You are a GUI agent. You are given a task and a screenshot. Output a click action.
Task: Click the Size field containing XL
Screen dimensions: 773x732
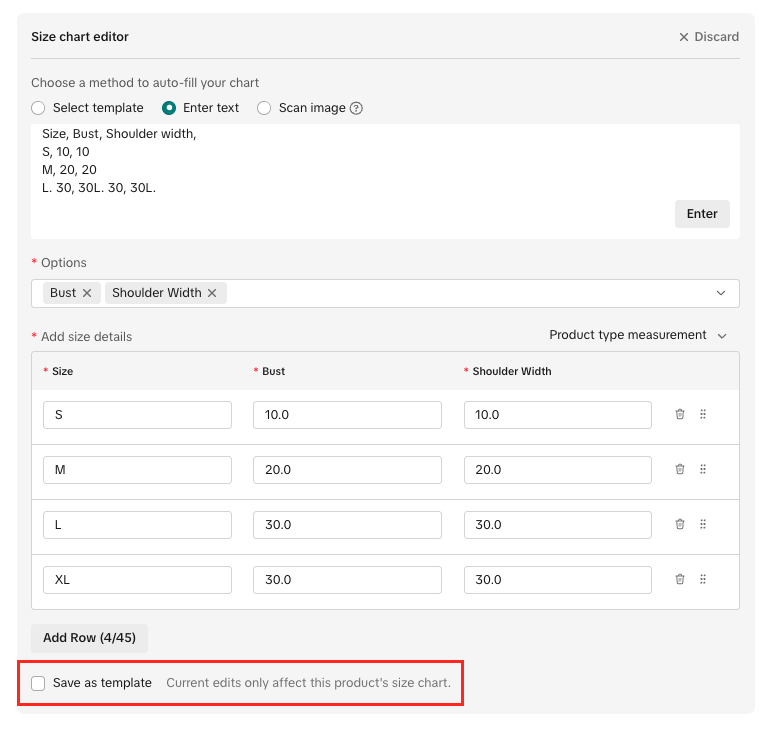[x=137, y=580]
